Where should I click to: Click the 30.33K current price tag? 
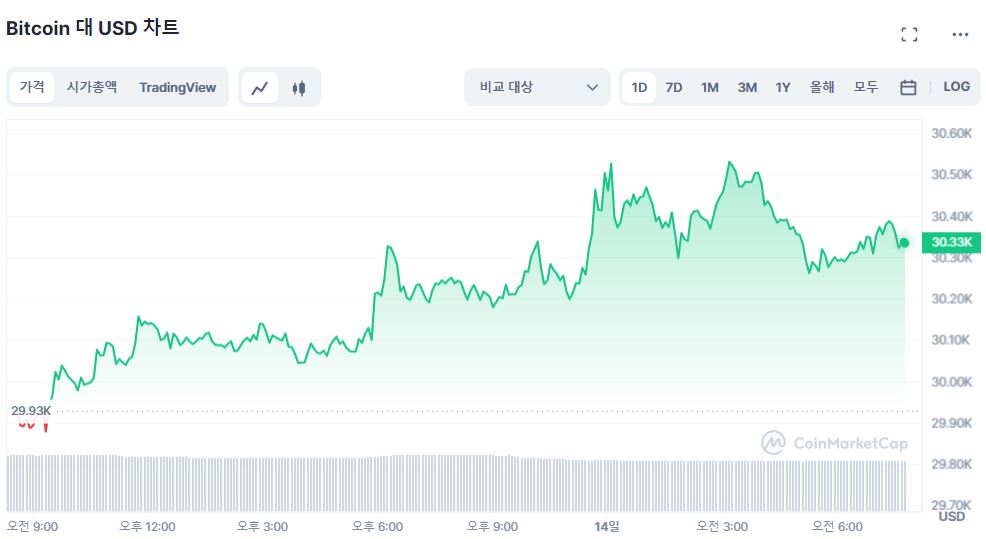951,242
